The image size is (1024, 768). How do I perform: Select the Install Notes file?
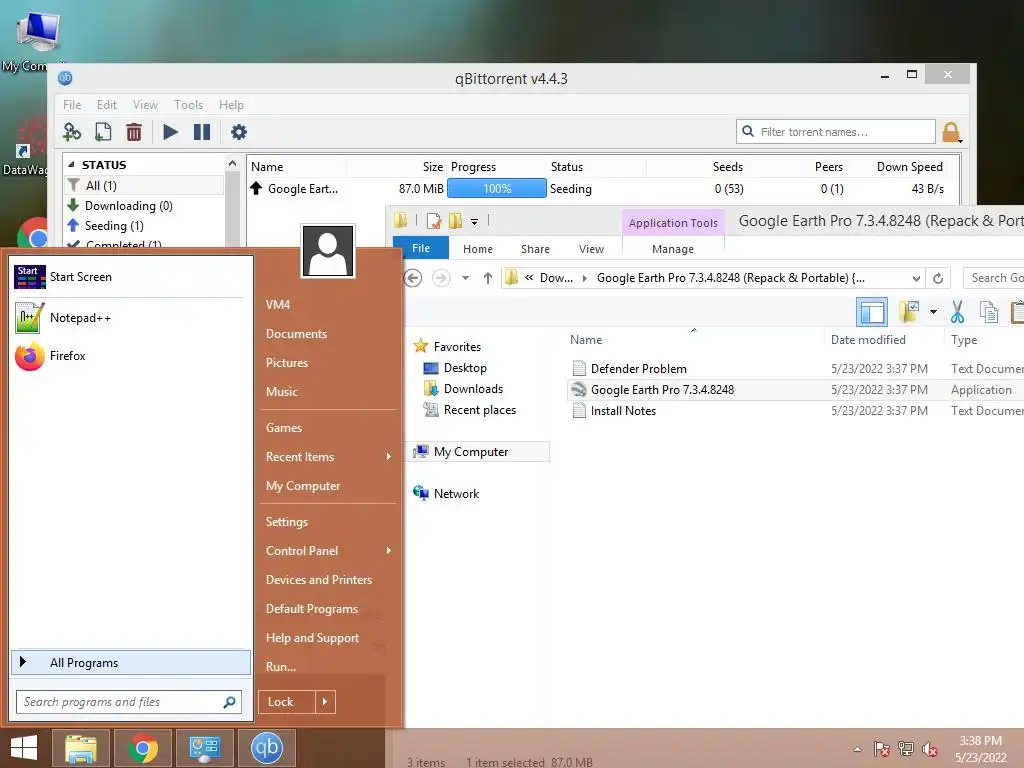click(623, 411)
